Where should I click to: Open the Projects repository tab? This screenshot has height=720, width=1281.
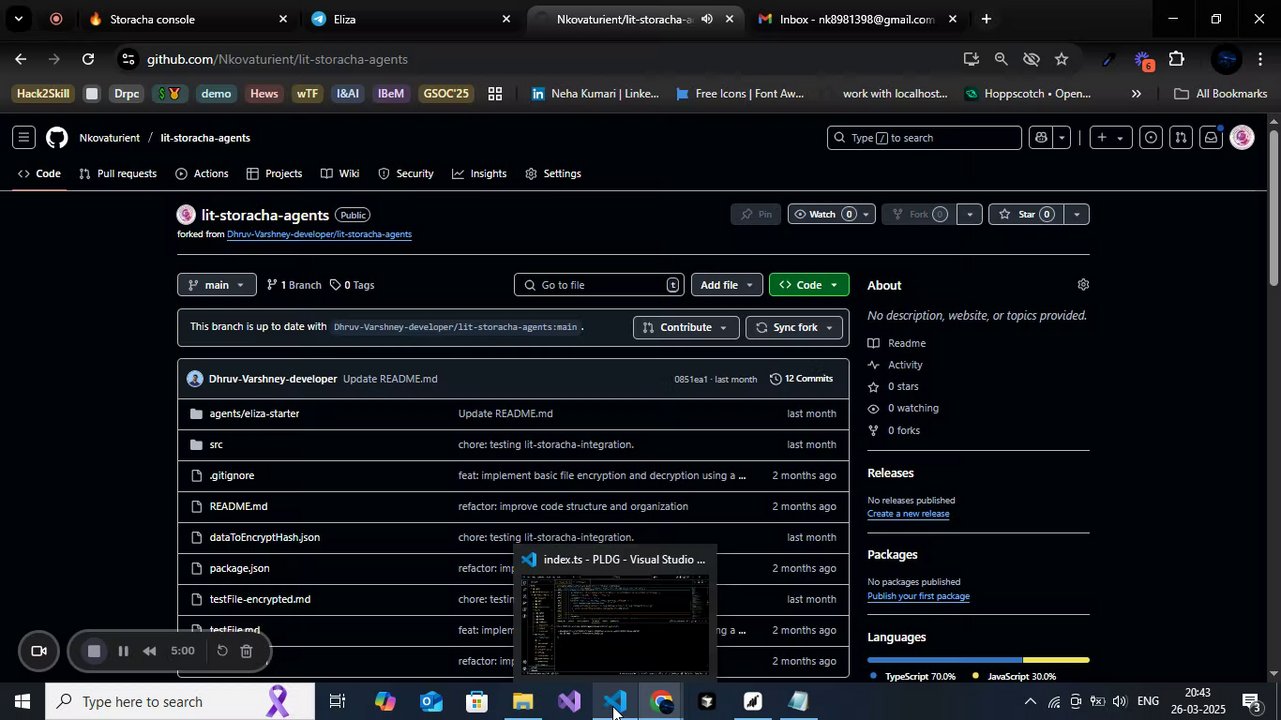pos(275,174)
